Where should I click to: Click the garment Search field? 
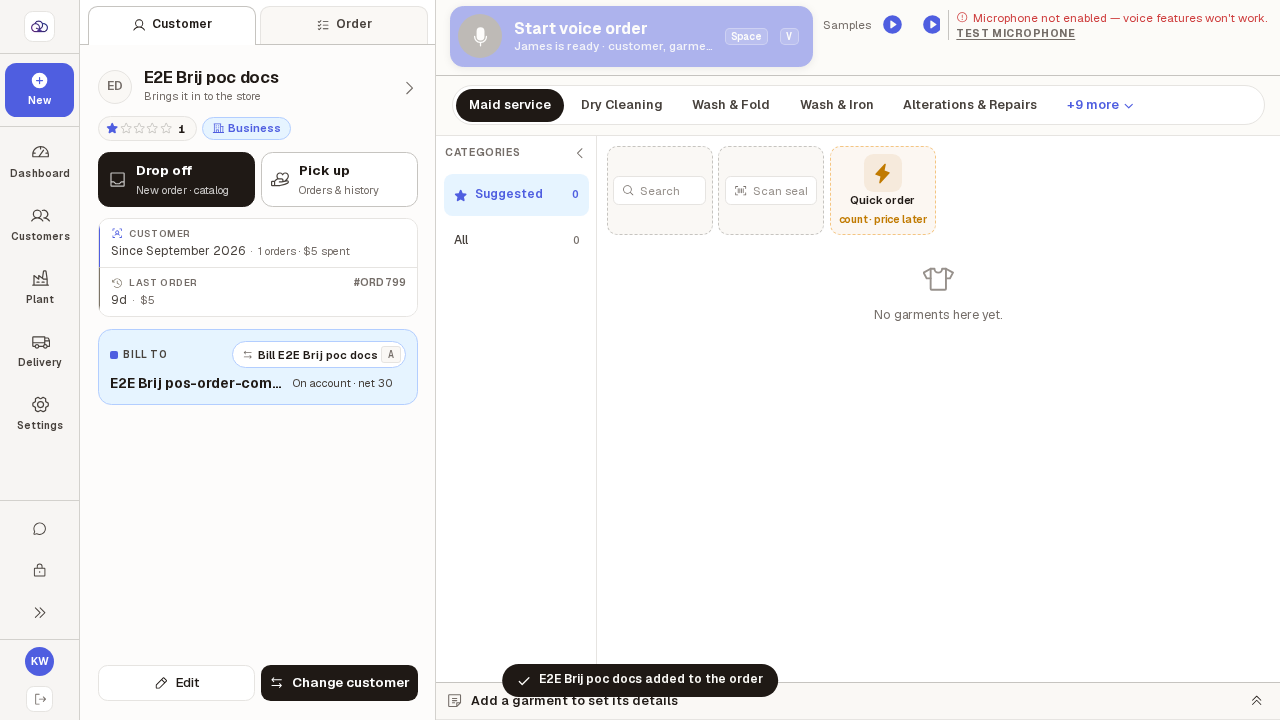tap(660, 191)
